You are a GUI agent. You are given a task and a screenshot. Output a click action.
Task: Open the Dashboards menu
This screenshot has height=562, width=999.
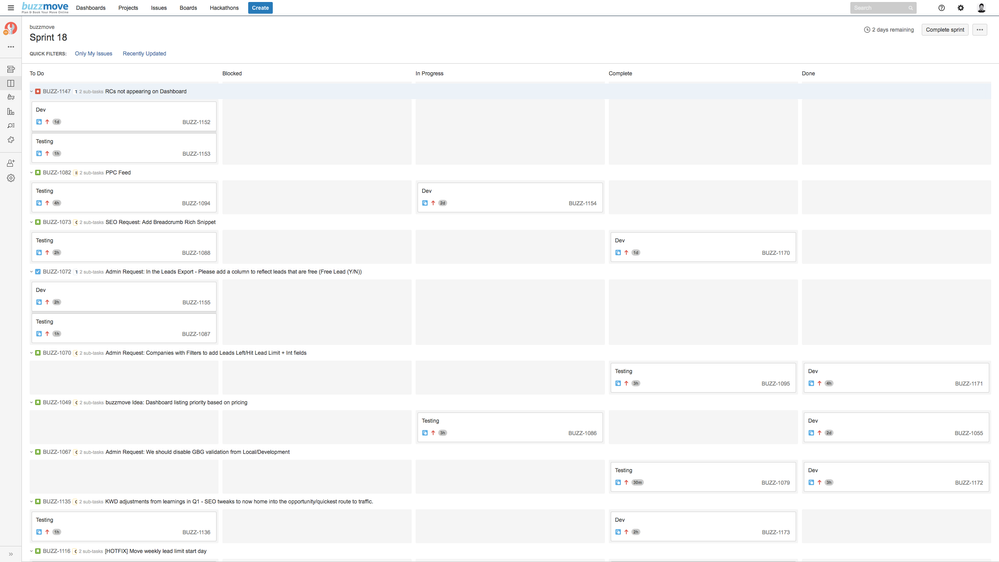[x=90, y=8]
